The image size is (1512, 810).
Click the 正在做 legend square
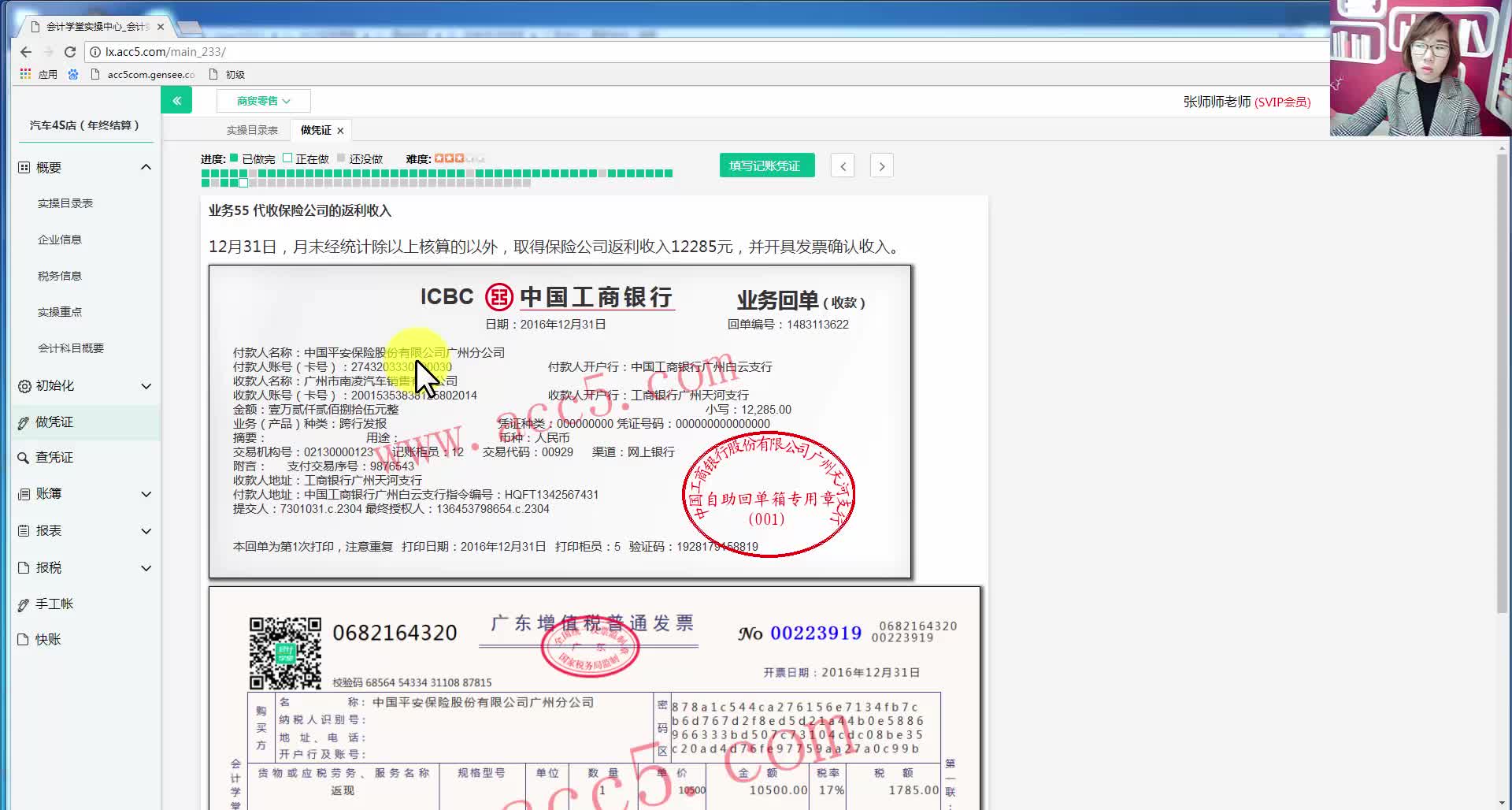[287, 158]
